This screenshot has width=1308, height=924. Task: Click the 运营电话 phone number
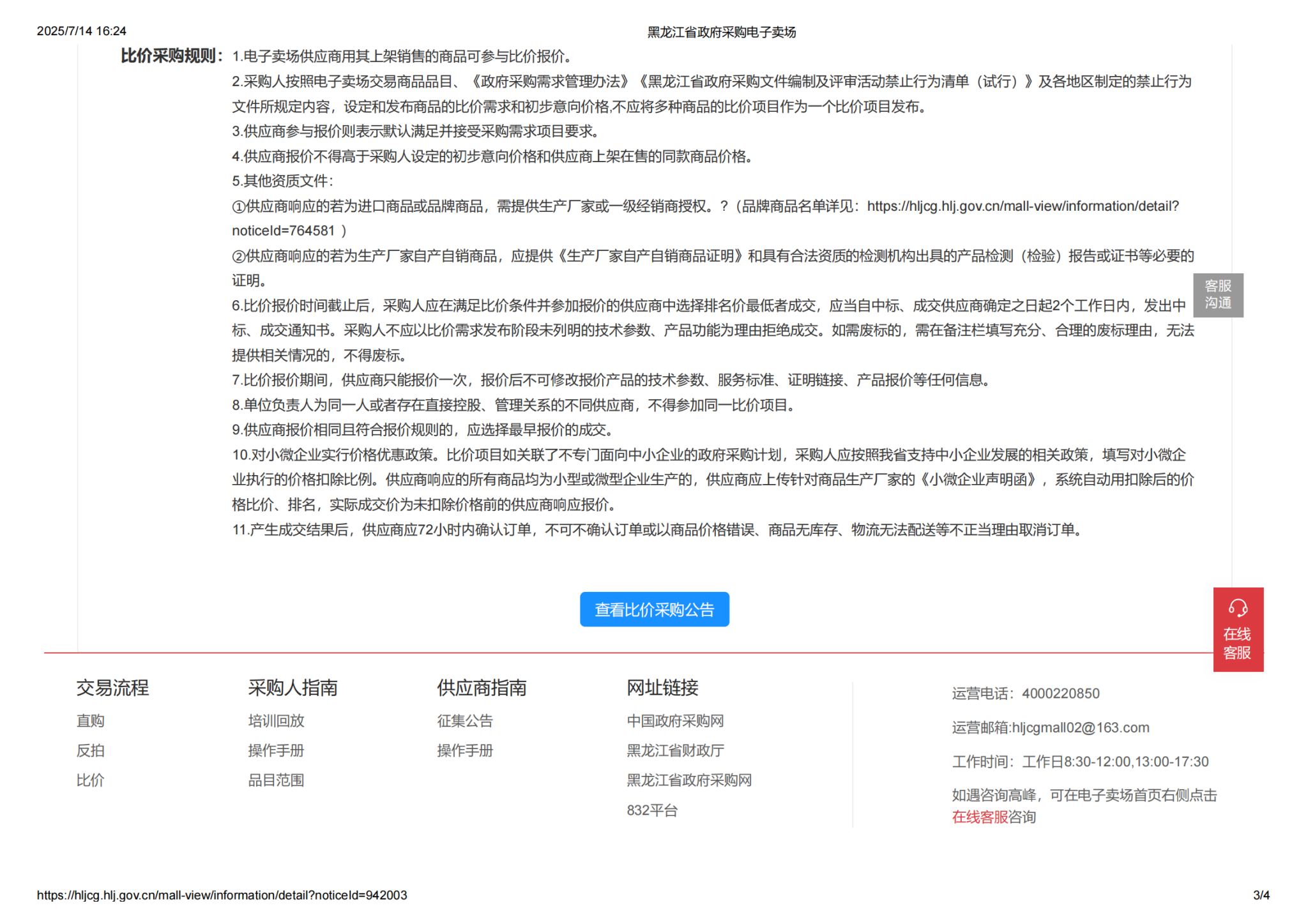[x=1060, y=693]
